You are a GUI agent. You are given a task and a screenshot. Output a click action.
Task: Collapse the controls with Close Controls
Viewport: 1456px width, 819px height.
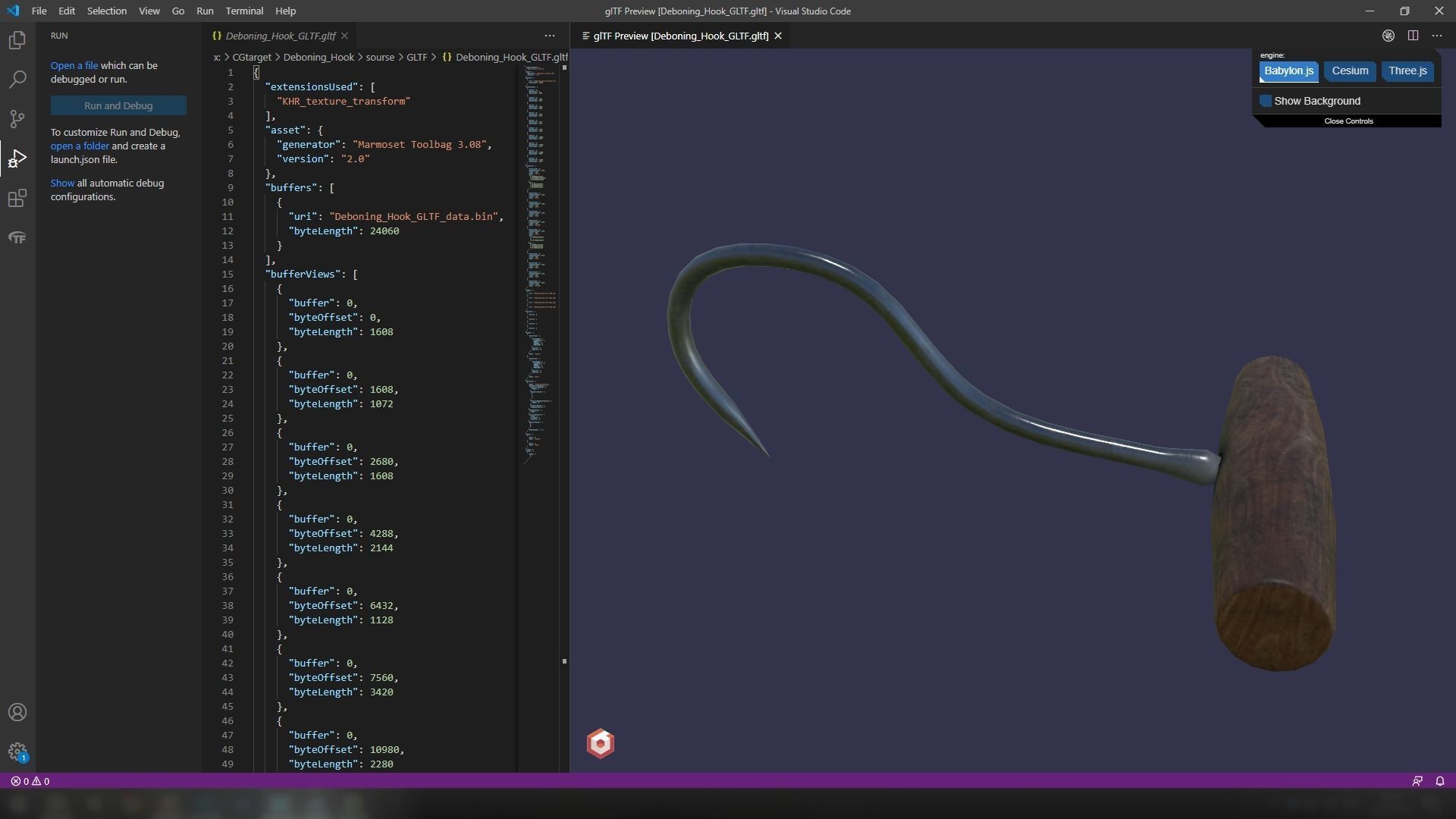click(1348, 121)
